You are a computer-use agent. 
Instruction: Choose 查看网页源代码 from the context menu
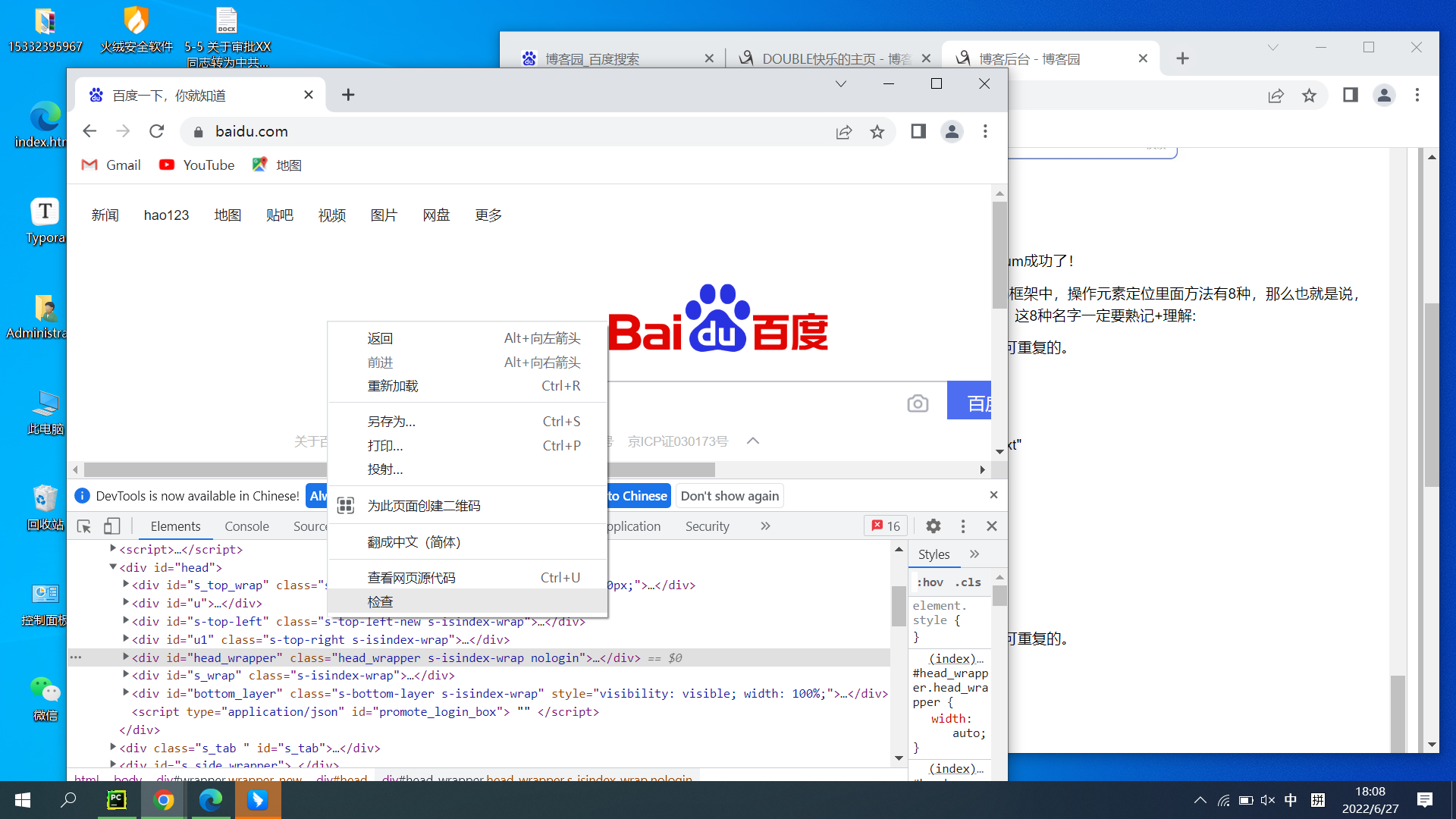pos(411,578)
